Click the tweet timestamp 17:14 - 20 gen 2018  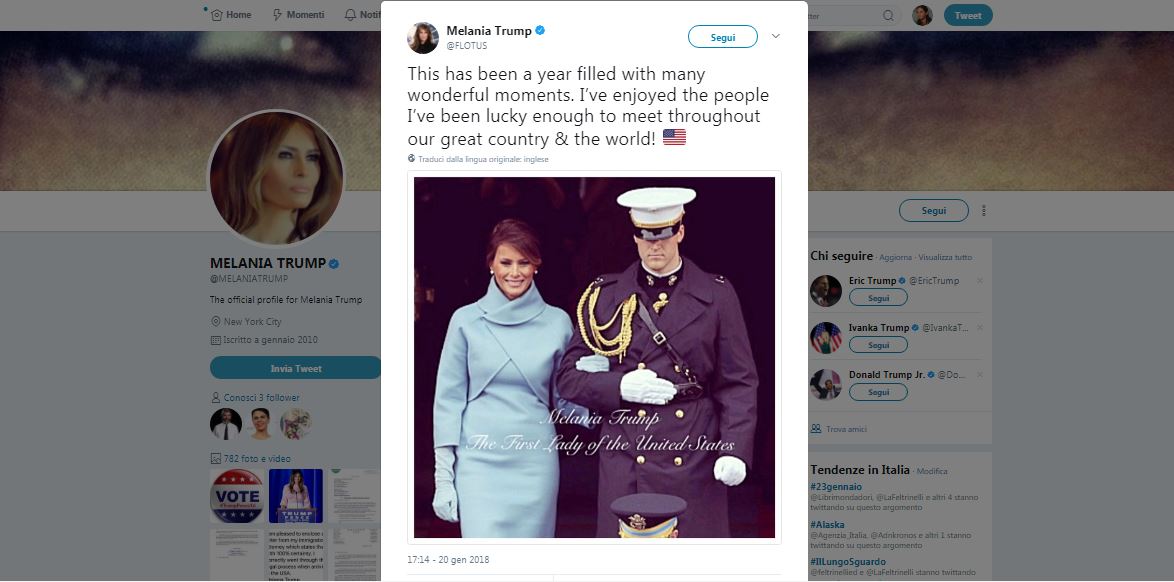448,559
